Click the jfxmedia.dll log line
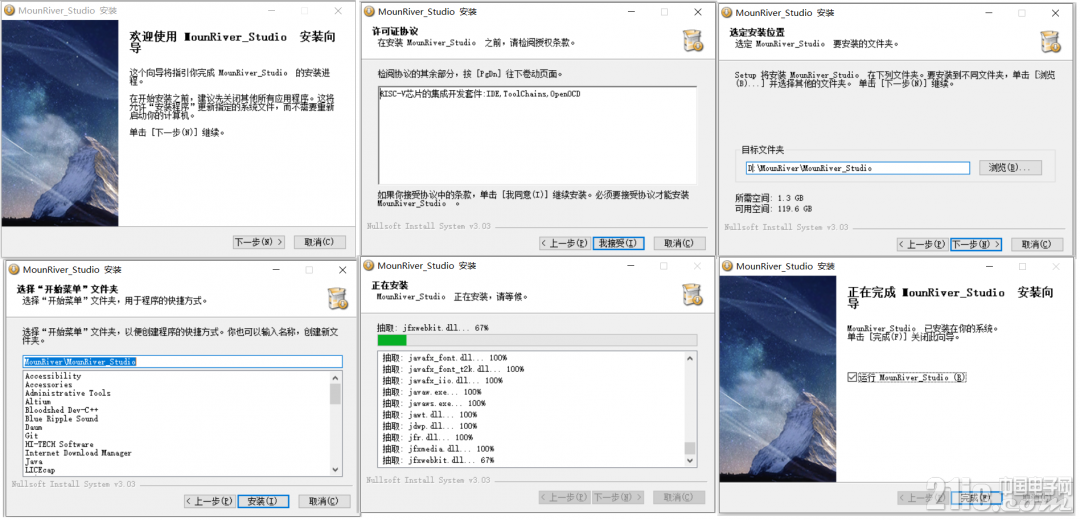The width and height of the screenshot is (1080, 520). click(x=438, y=448)
